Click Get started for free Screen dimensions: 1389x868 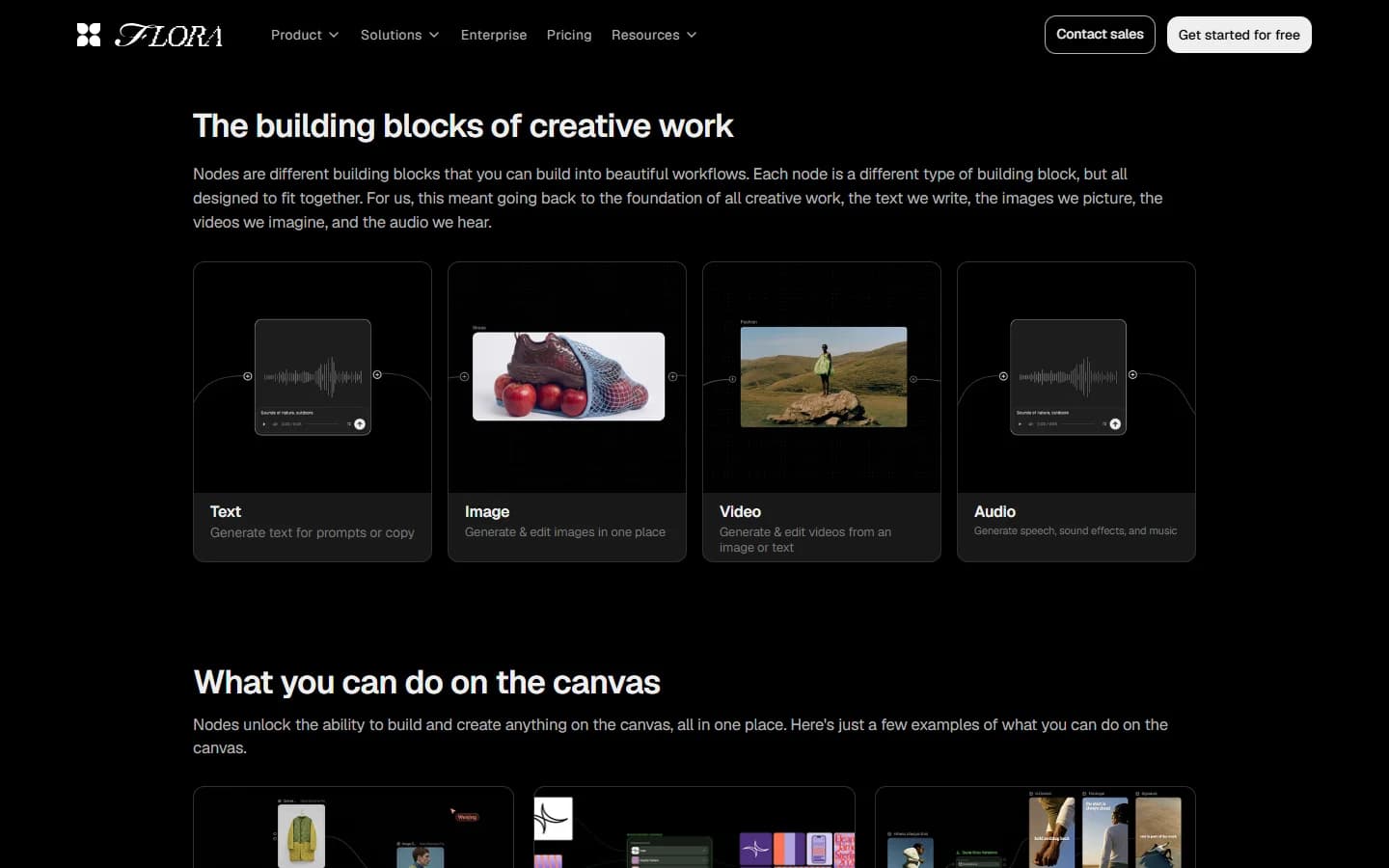[1239, 35]
